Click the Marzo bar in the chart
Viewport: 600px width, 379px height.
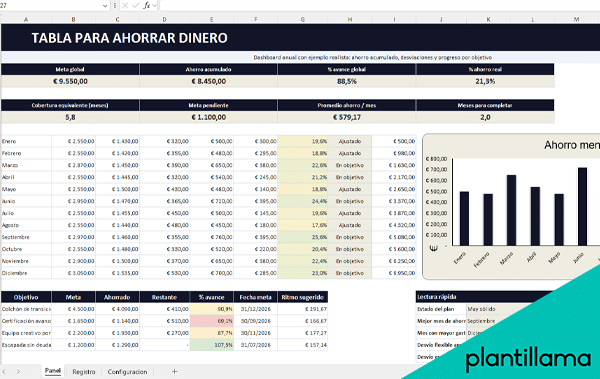[512, 210]
